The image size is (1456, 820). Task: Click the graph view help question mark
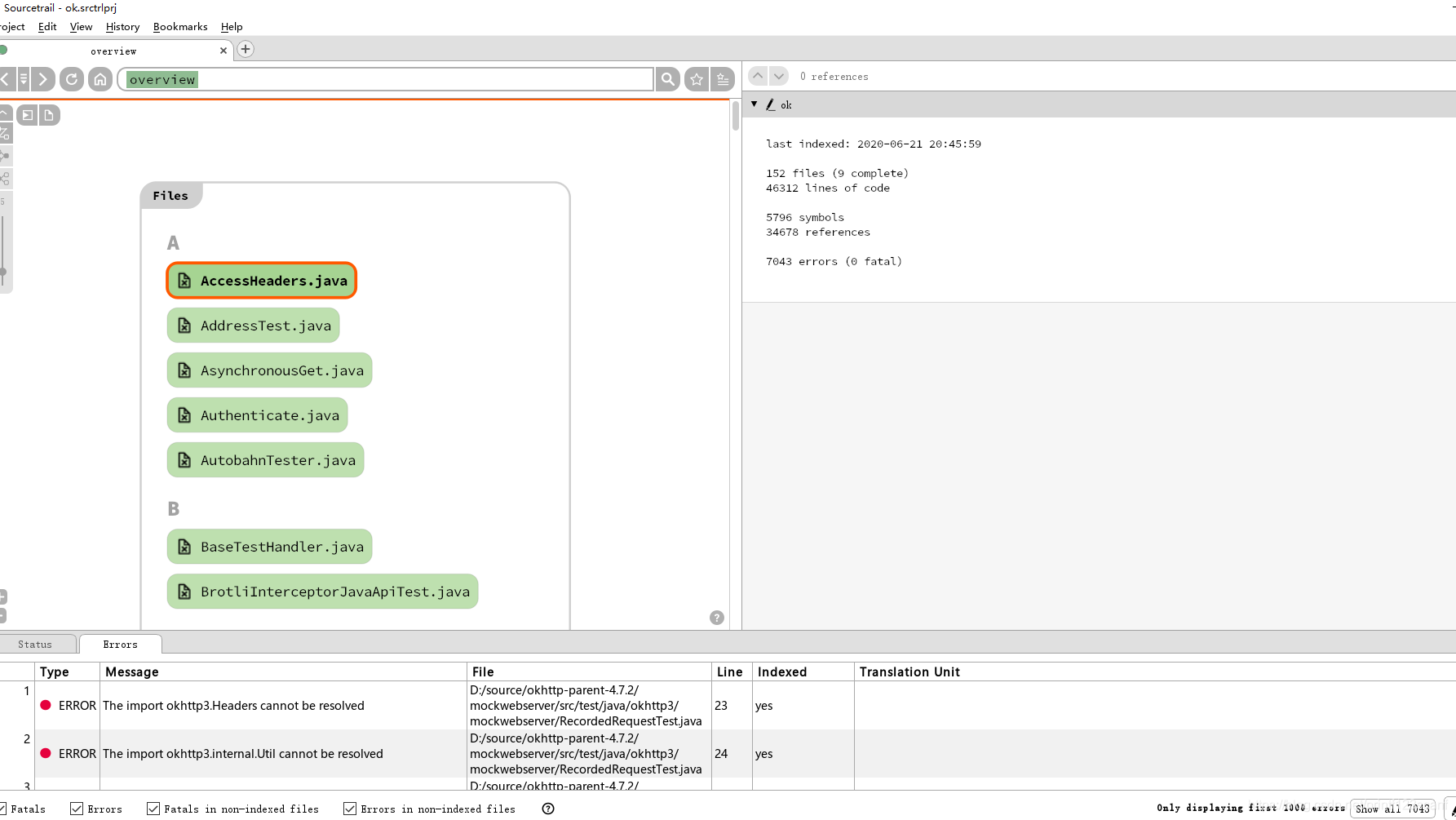[717, 618]
